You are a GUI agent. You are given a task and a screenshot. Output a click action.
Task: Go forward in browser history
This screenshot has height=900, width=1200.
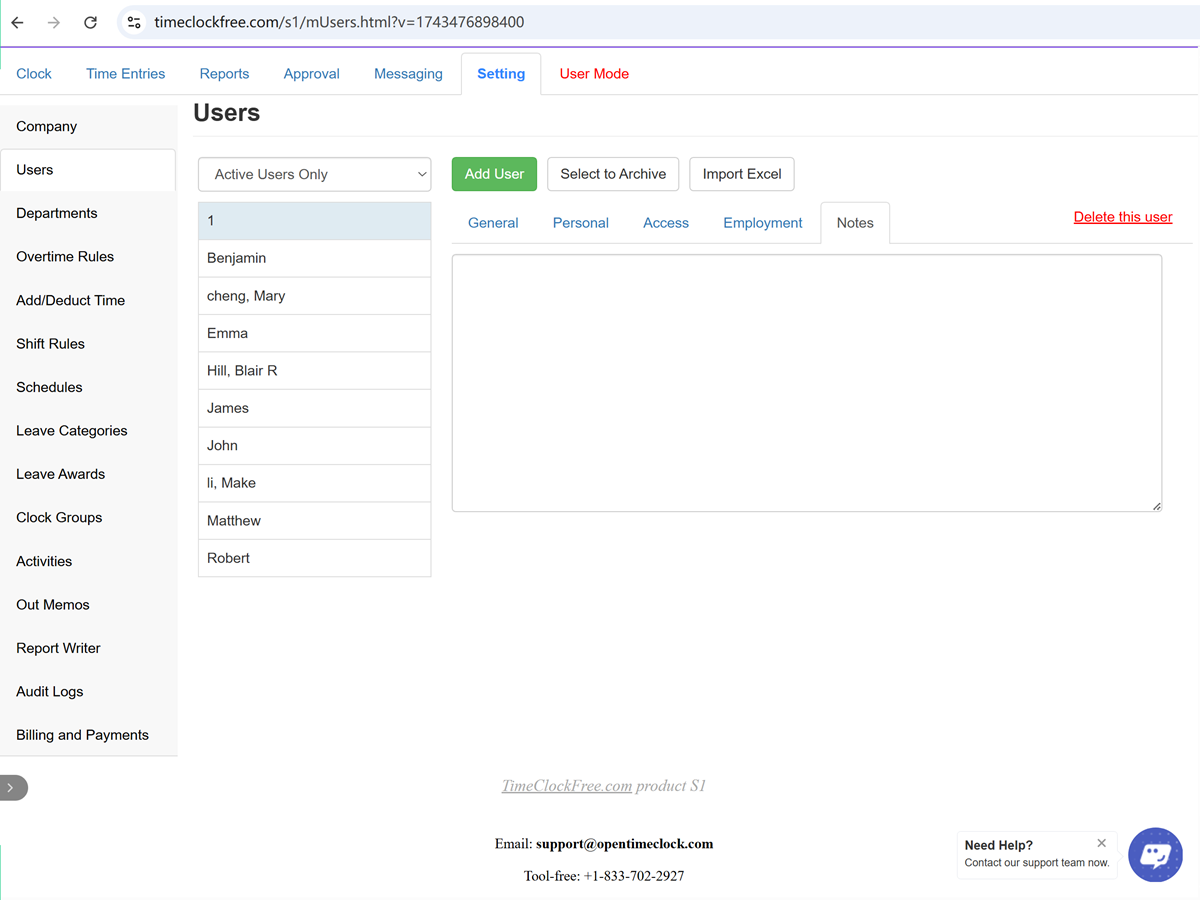pos(54,22)
